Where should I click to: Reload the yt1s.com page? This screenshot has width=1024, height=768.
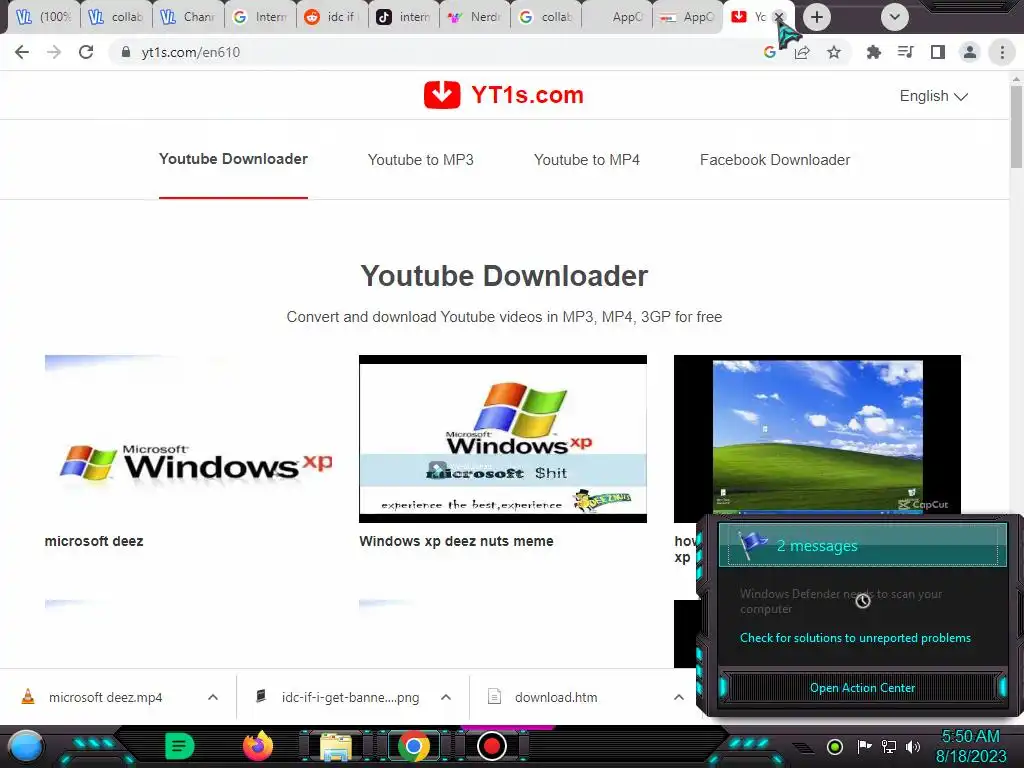click(86, 52)
